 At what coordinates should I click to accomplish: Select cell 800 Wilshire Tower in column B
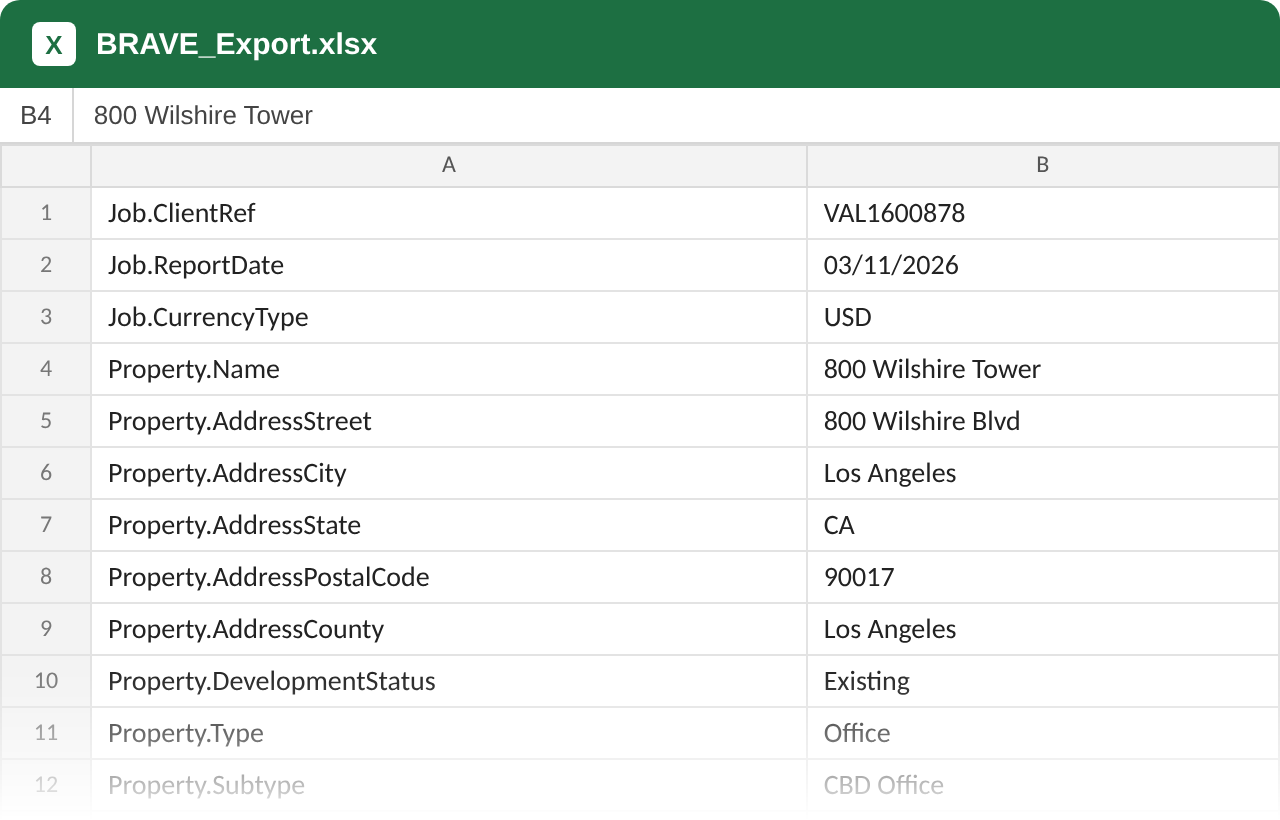pyautogui.click(x=1043, y=369)
